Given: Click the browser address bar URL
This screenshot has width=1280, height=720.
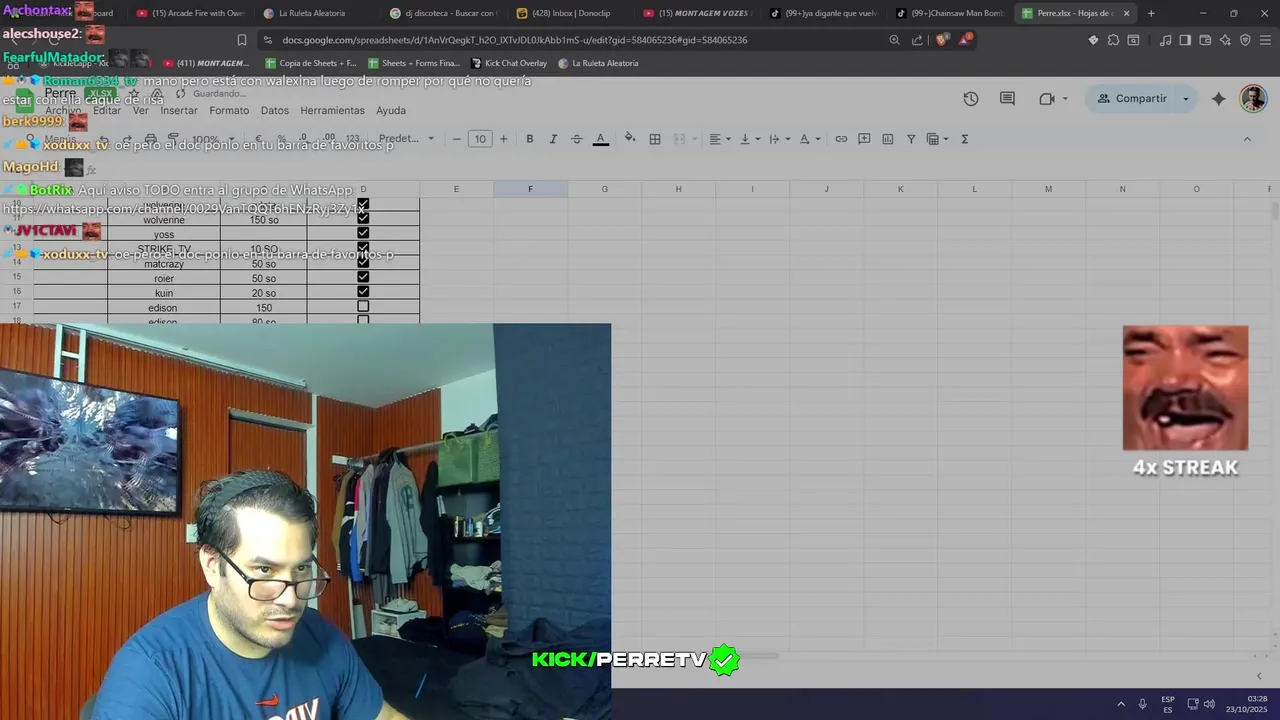Looking at the screenshot, I should [515, 40].
